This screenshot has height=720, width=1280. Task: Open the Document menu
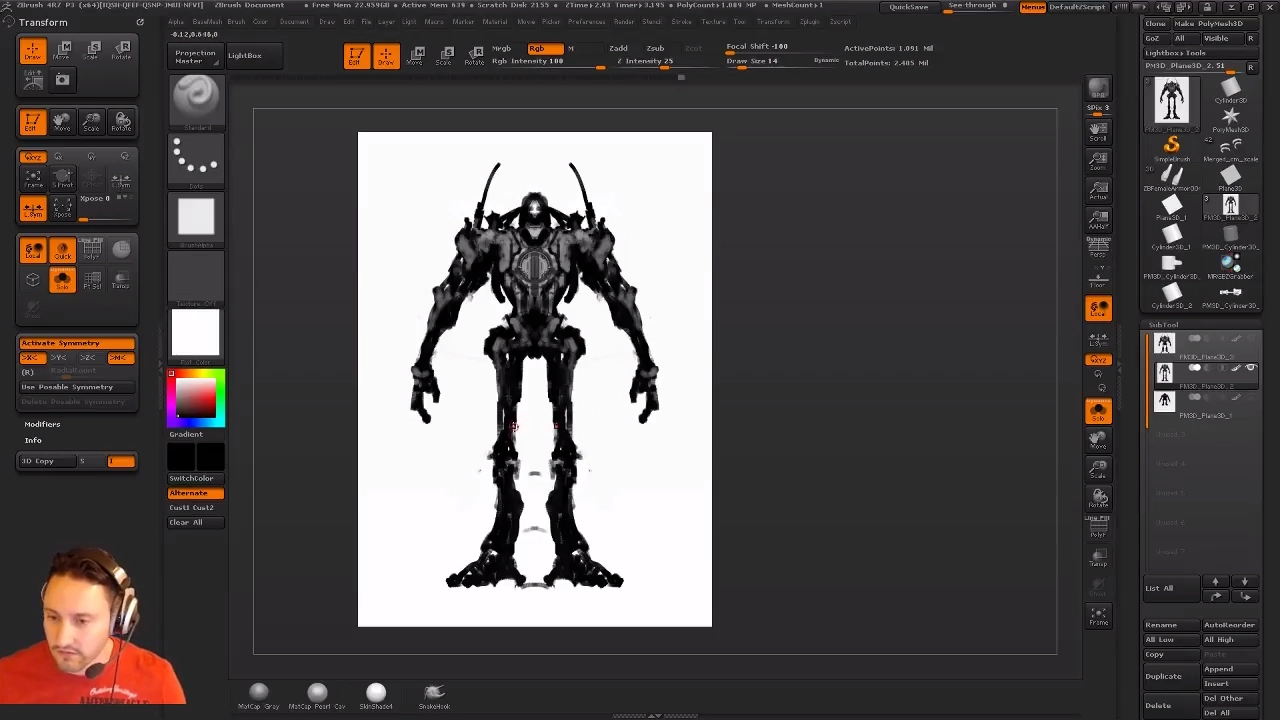[x=294, y=21]
